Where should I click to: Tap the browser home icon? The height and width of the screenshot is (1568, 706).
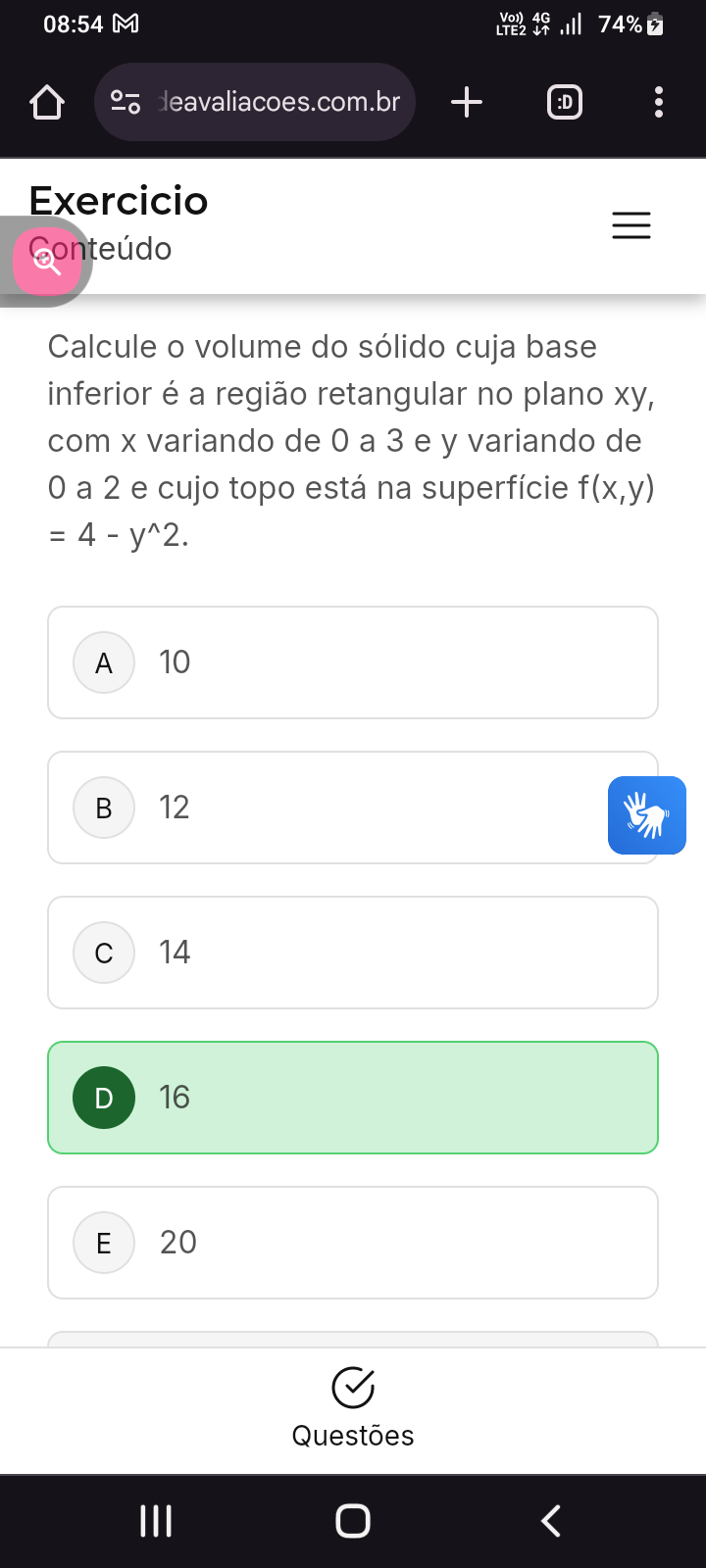47,102
